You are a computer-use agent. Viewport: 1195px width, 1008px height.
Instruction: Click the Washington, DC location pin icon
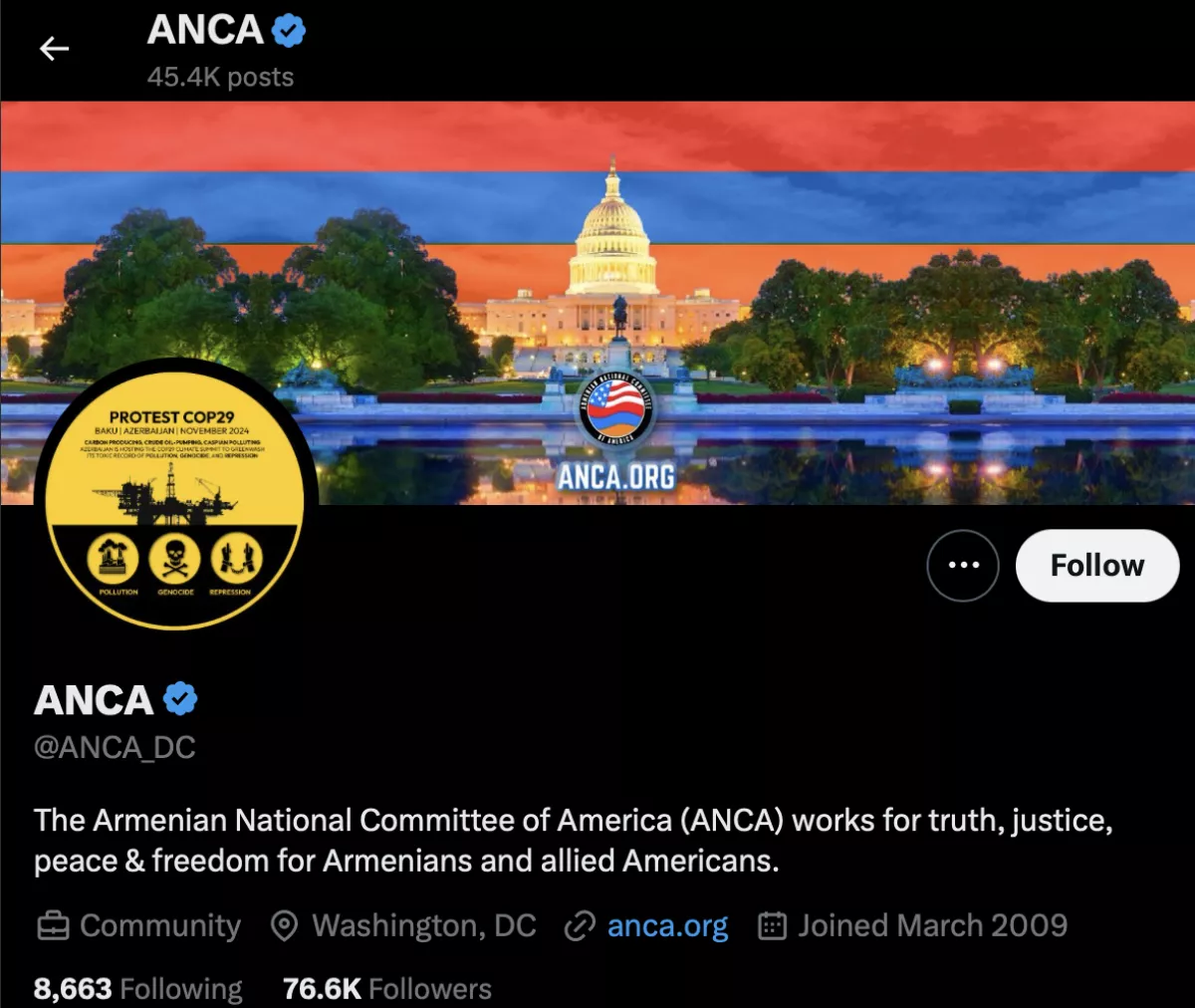pyautogui.click(x=285, y=926)
